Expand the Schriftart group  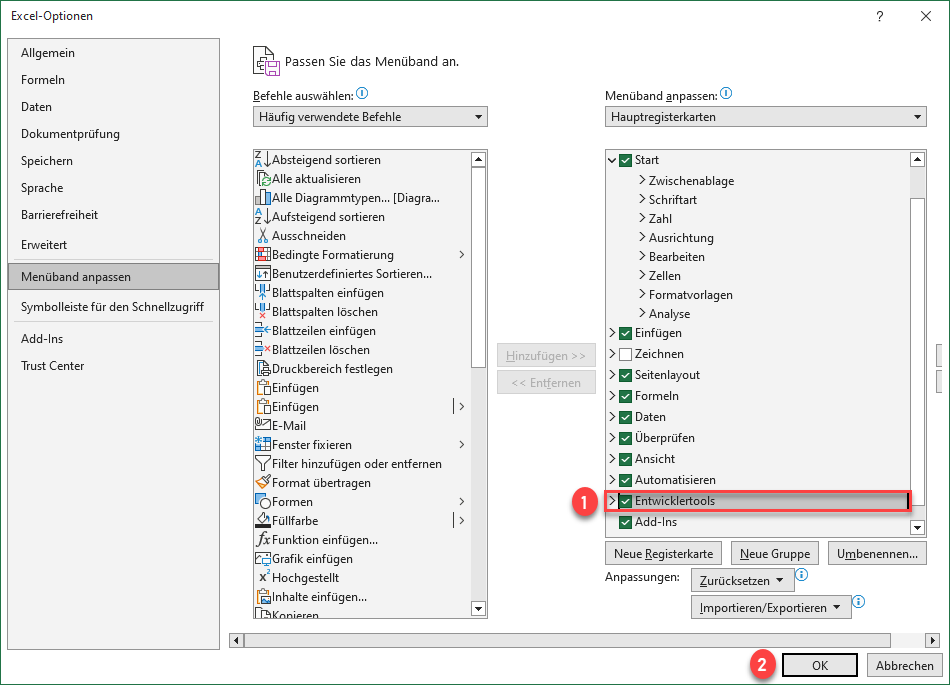tap(642, 199)
